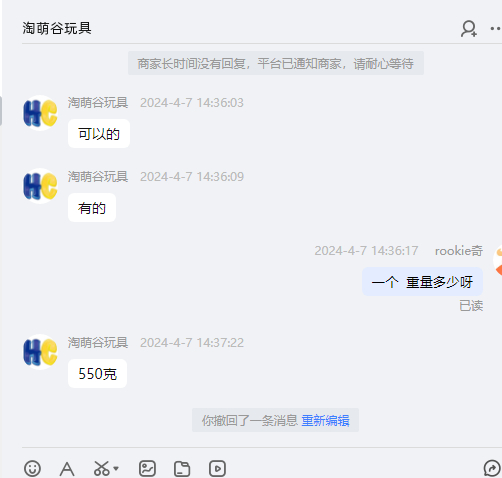
Task: Open the emoji picker in toolbar
Action: point(32,468)
